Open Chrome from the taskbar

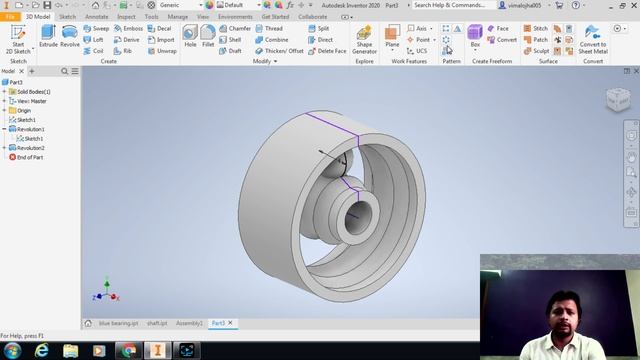[129, 350]
